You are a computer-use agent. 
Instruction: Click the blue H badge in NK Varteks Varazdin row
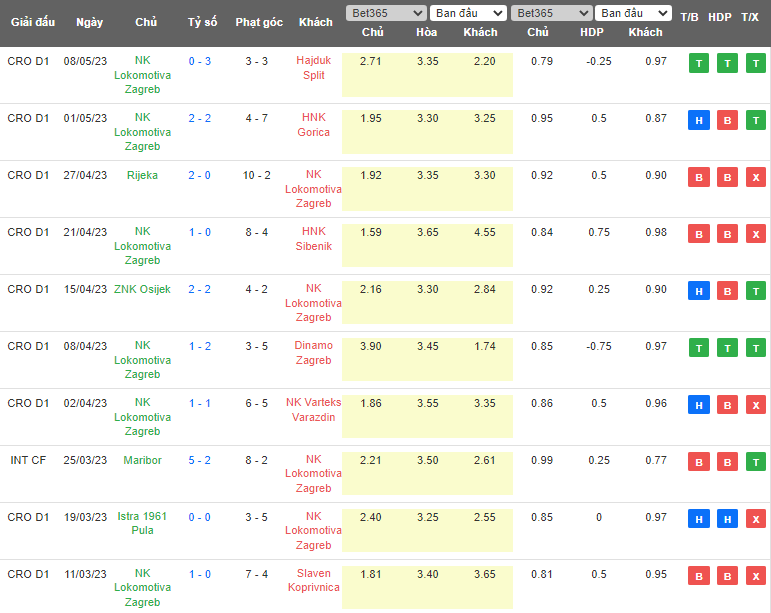tap(699, 406)
